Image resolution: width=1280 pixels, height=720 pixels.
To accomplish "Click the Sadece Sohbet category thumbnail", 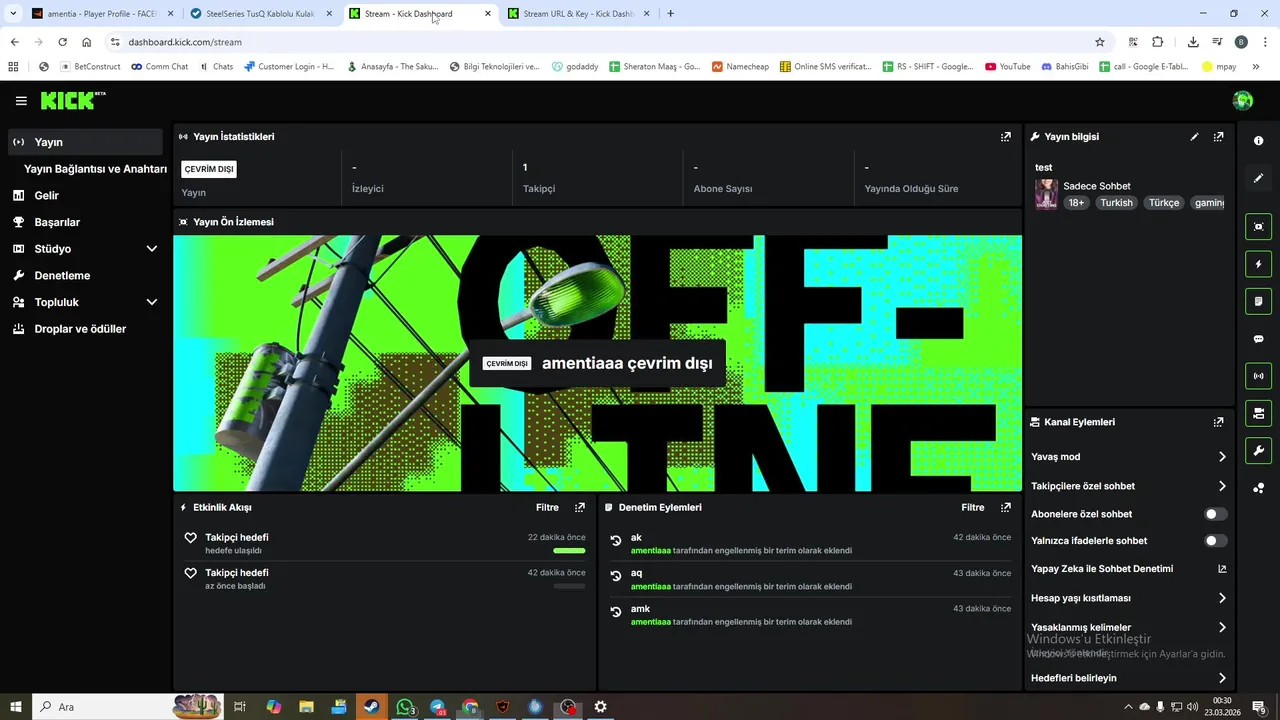I will 1046,194.
